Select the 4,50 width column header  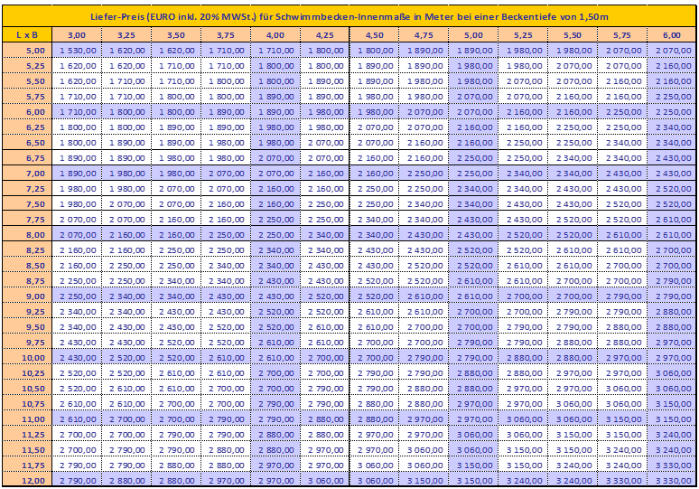click(374, 34)
